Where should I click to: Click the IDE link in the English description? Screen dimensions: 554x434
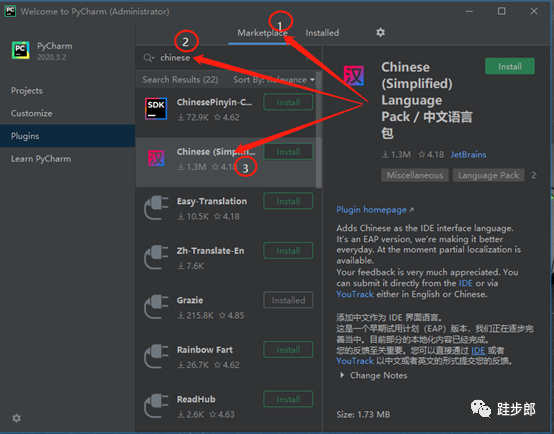[465, 283]
